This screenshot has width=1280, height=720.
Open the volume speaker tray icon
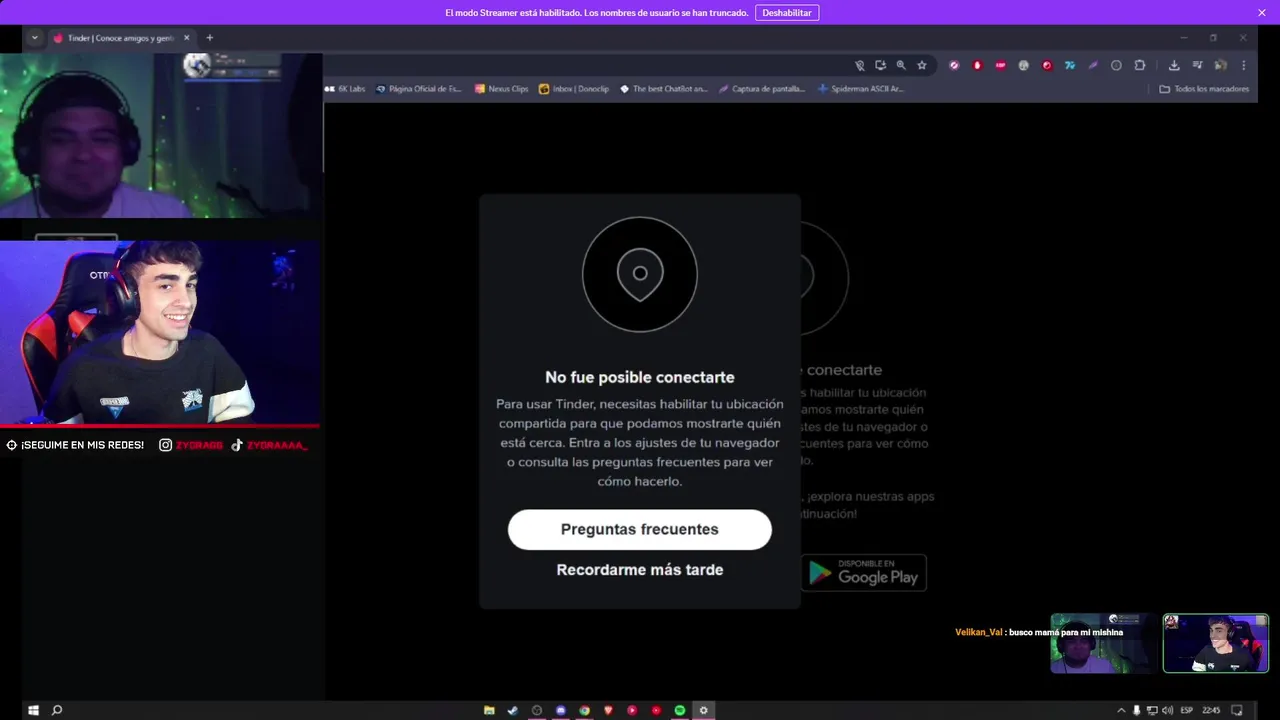(x=1167, y=710)
